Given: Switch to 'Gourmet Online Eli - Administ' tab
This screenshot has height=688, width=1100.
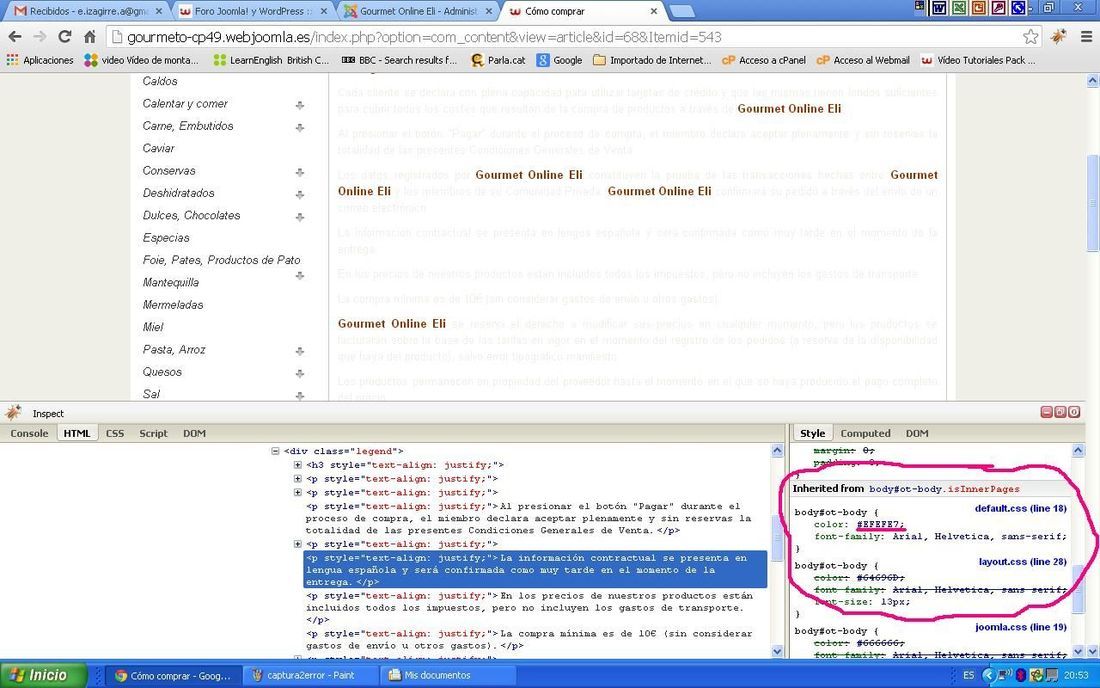Looking at the screenshot, I should [418, 11].
